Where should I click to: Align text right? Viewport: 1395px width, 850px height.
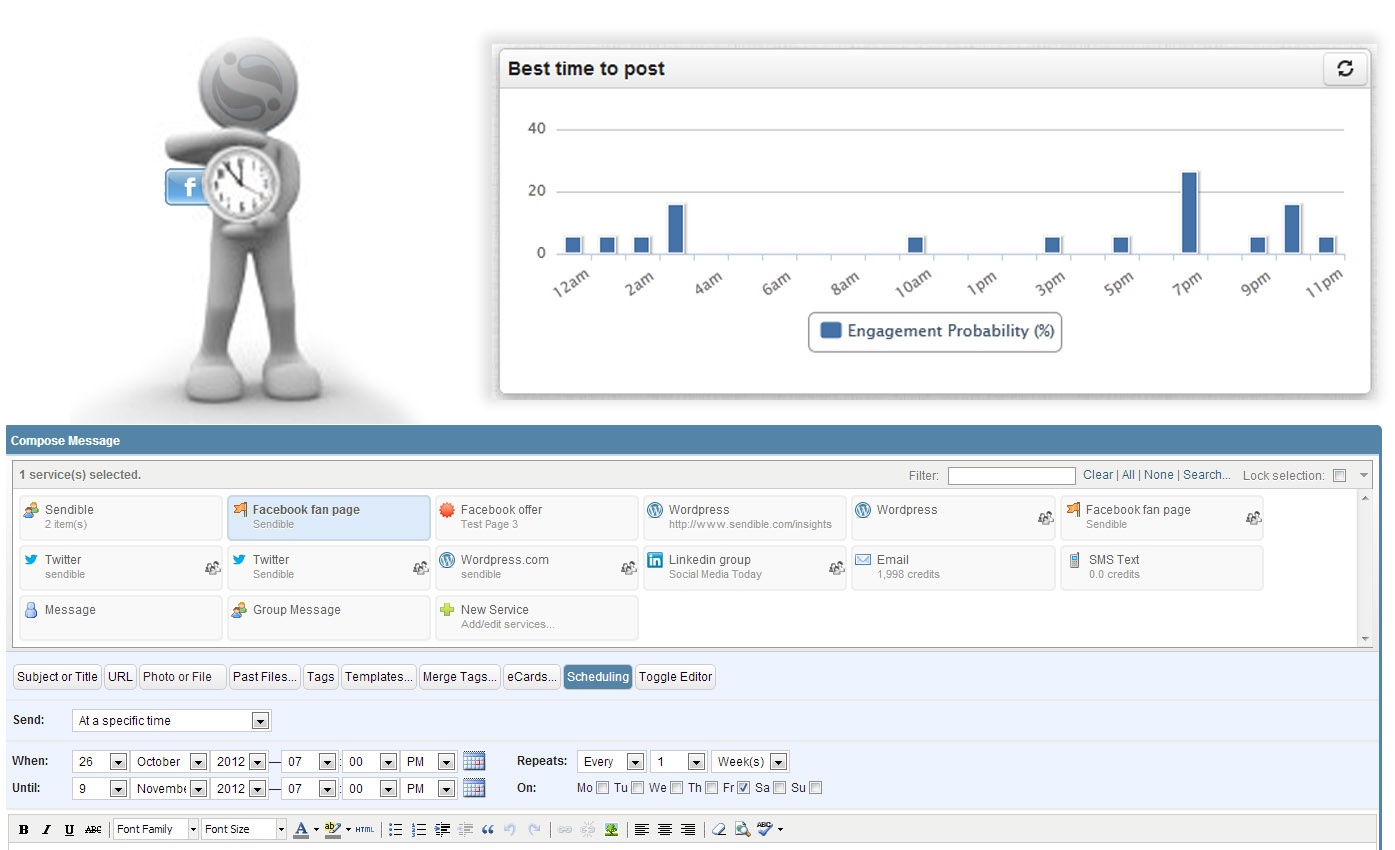688,829
